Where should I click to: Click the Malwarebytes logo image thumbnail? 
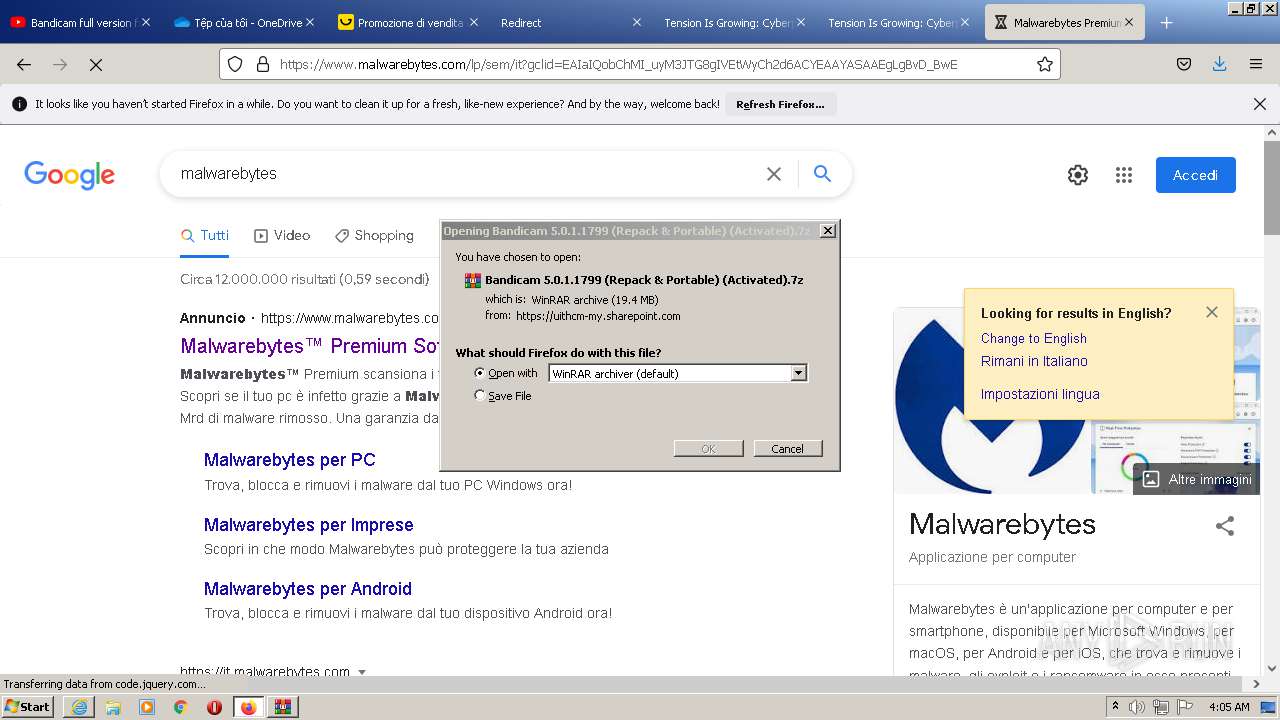click(x=990, y=400)
